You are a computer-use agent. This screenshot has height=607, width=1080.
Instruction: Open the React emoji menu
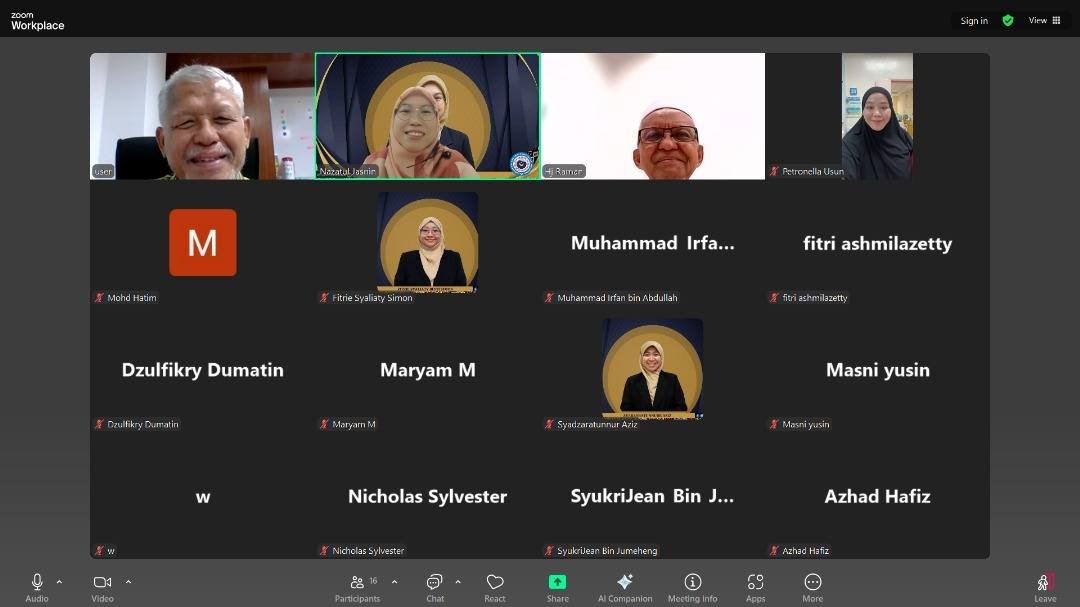(495, 587)
